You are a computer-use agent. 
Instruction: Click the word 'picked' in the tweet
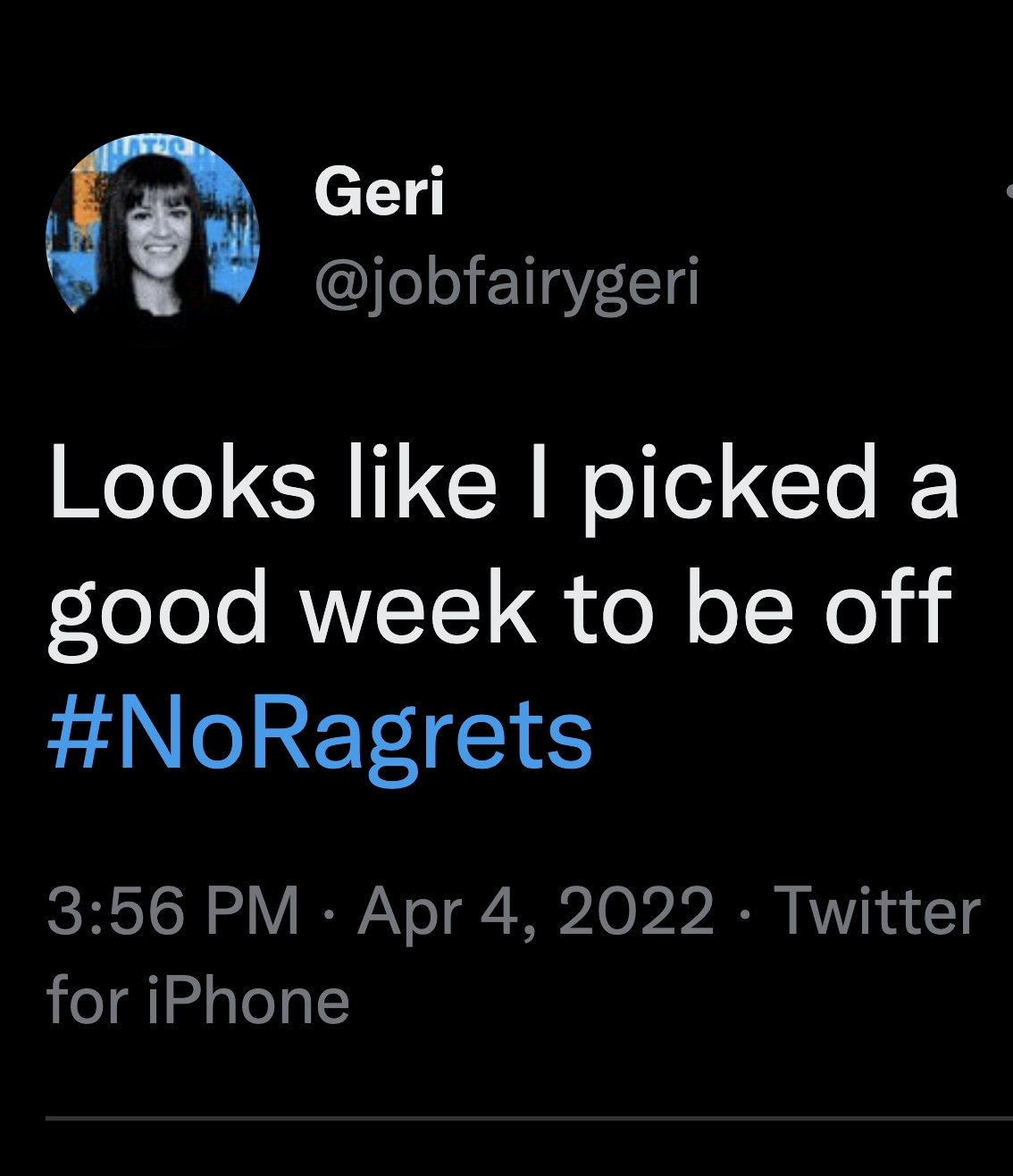click(728, 490)
